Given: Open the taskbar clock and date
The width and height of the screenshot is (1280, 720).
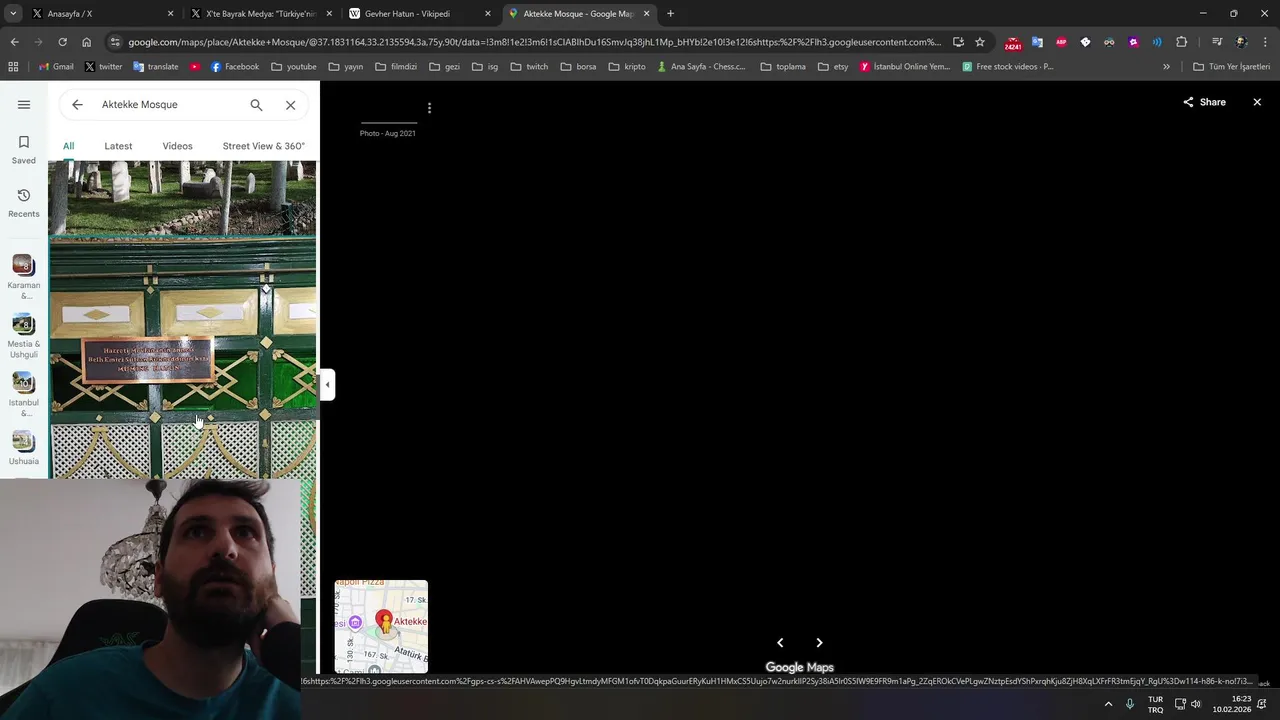Looking at the screenshot, I should tap(1232, 704).
